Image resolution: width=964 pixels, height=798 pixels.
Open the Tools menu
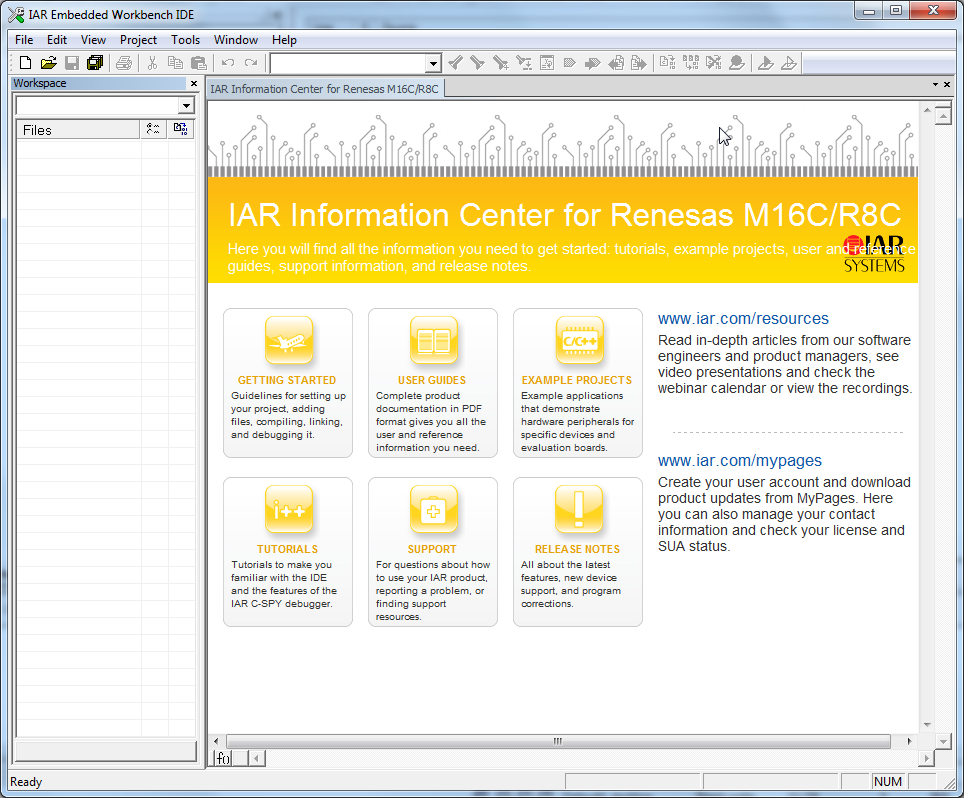point(185,40)
